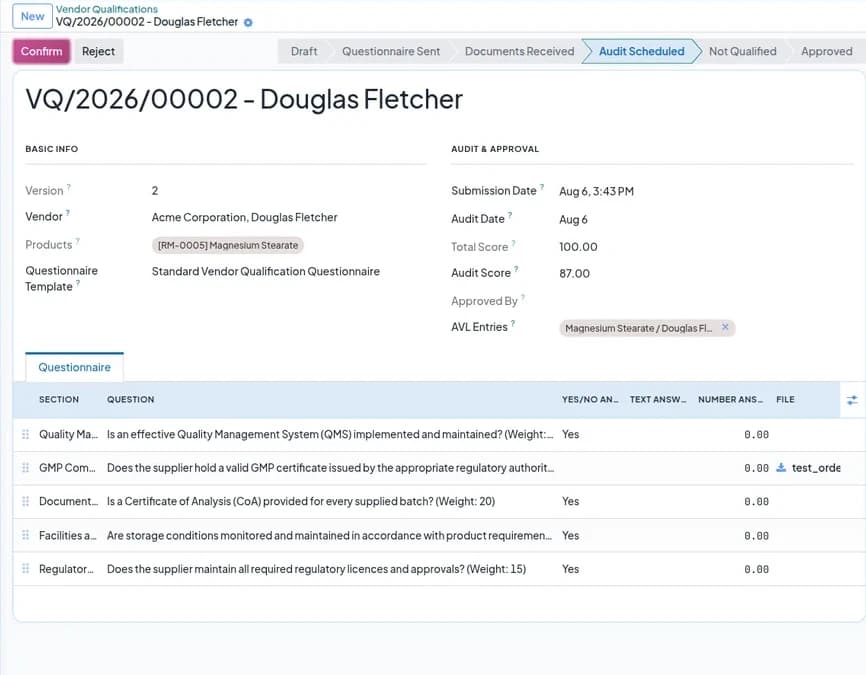Click the Submission Date value
Image resolution: width=866 pixels, height=675 pixels.
tap(596, 191)
